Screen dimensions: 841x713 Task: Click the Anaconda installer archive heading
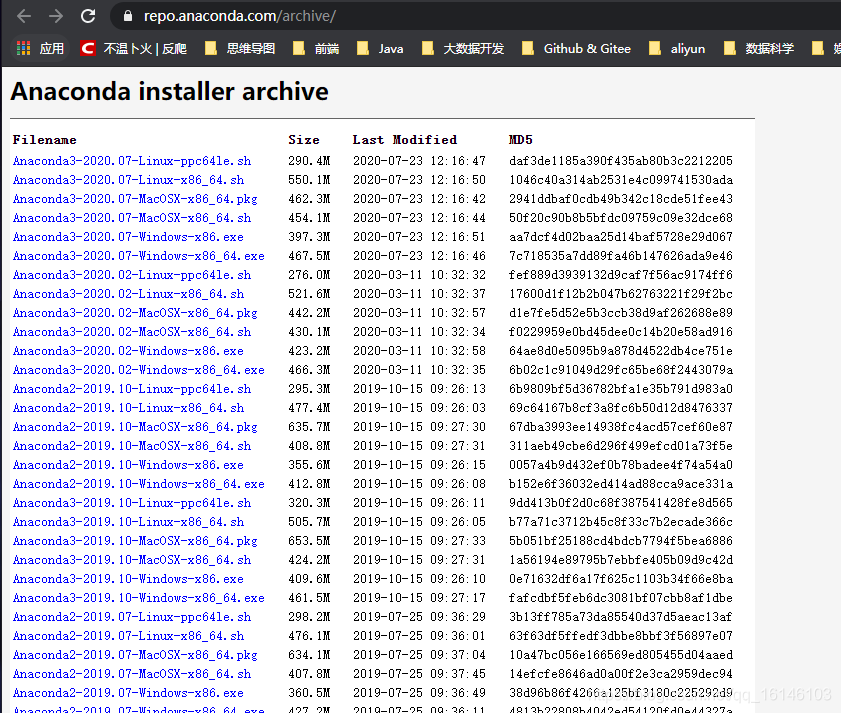[169, 91]
